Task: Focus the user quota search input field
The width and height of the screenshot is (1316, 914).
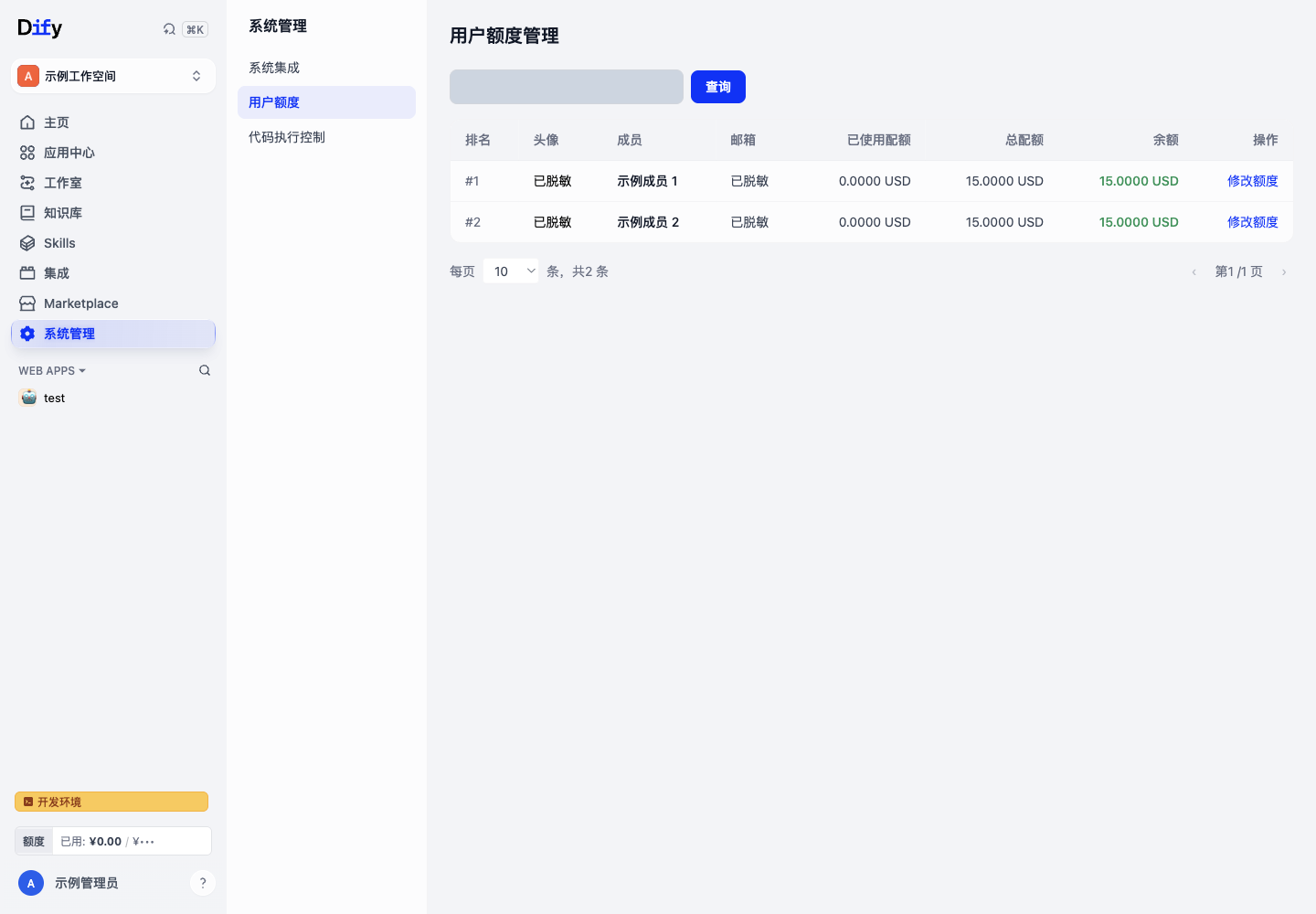Action: coord(567,87)
